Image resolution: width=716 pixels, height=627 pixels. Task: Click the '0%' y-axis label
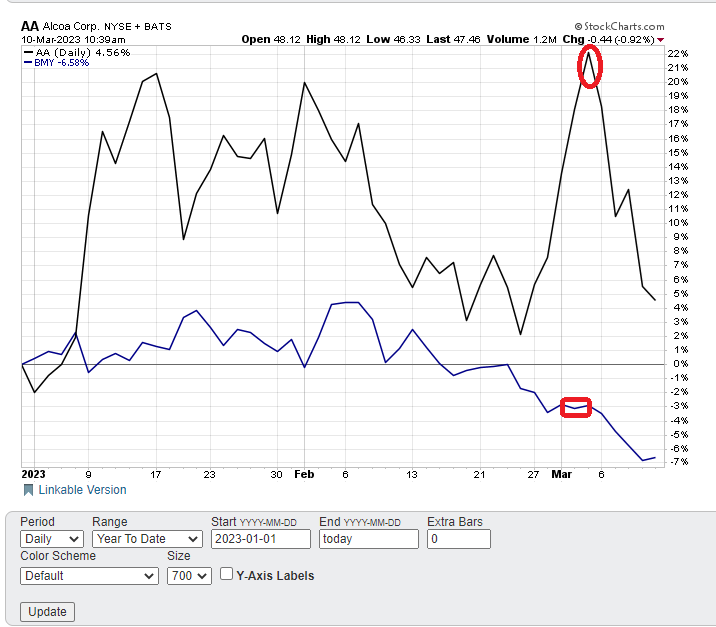pyautogui.click(x=680, y=364)
